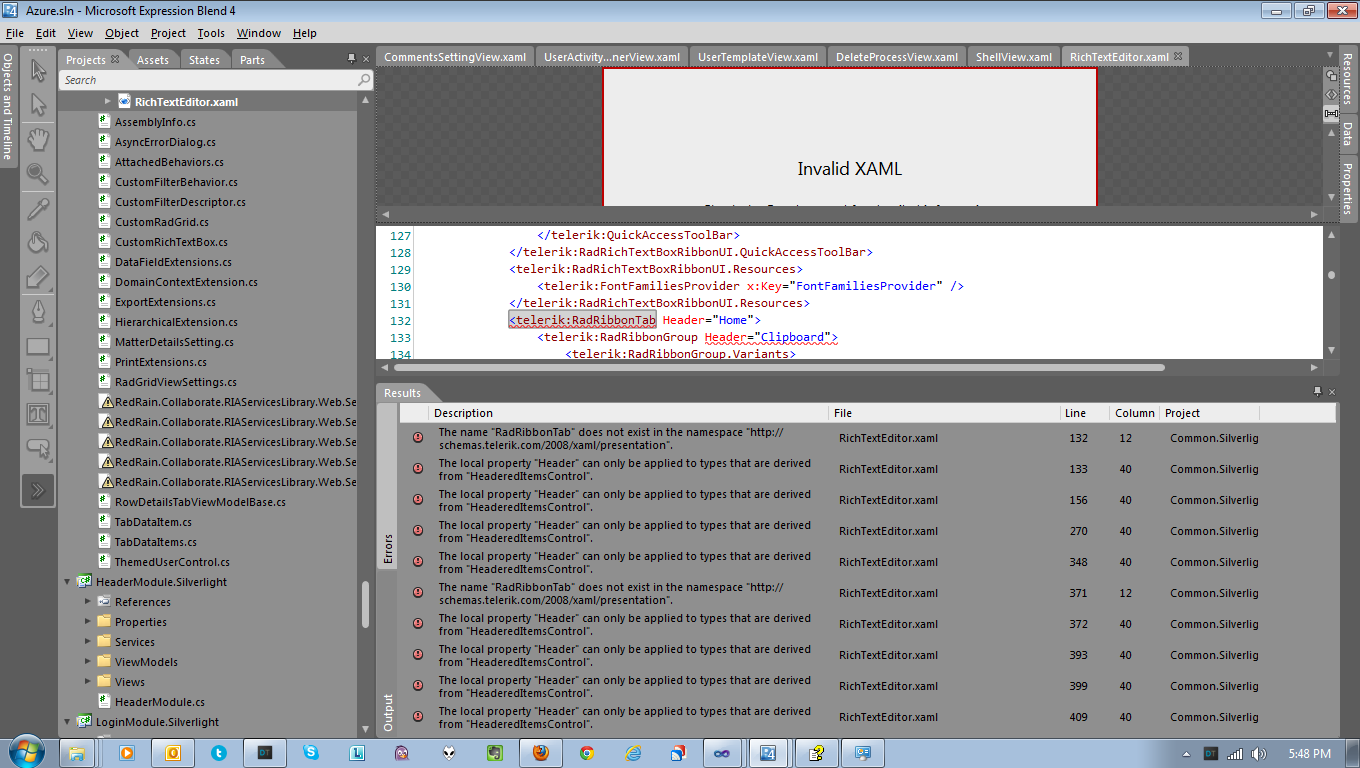
Task: Collapse the HeaderModule.Silverlight project
Action: pos(68,582)
